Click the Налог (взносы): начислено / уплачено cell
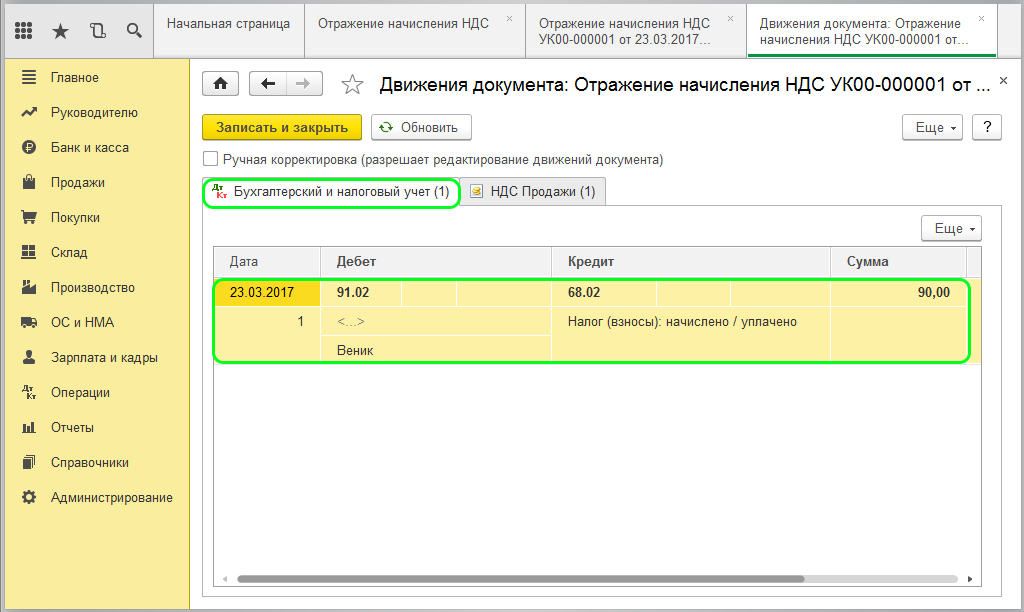The width and height of the screenshot is (1024, 612). 691,321
